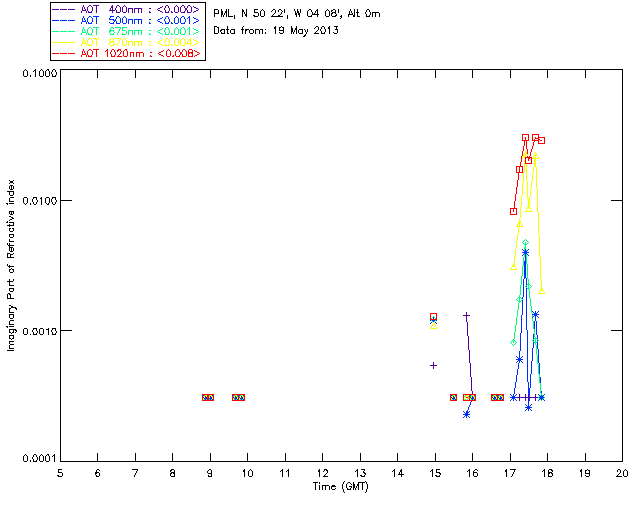
Task: Click the green dashed line sample in legend
Action: point(64,31)
